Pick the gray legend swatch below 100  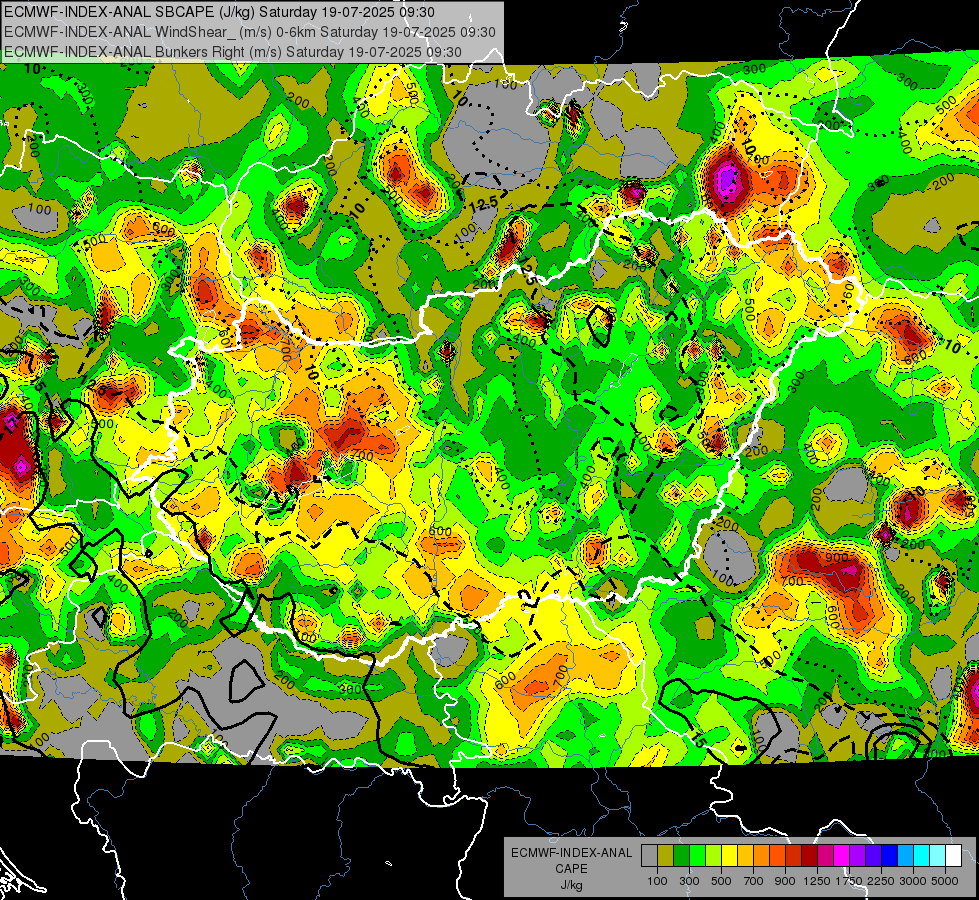point(649,856)
